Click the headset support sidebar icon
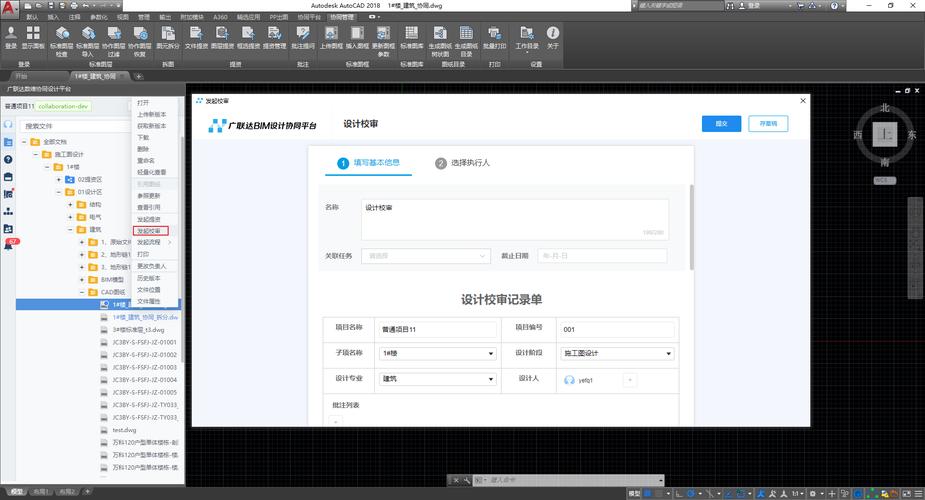The width and height of the screenshot is (925, 500). (x=8, y=124)
